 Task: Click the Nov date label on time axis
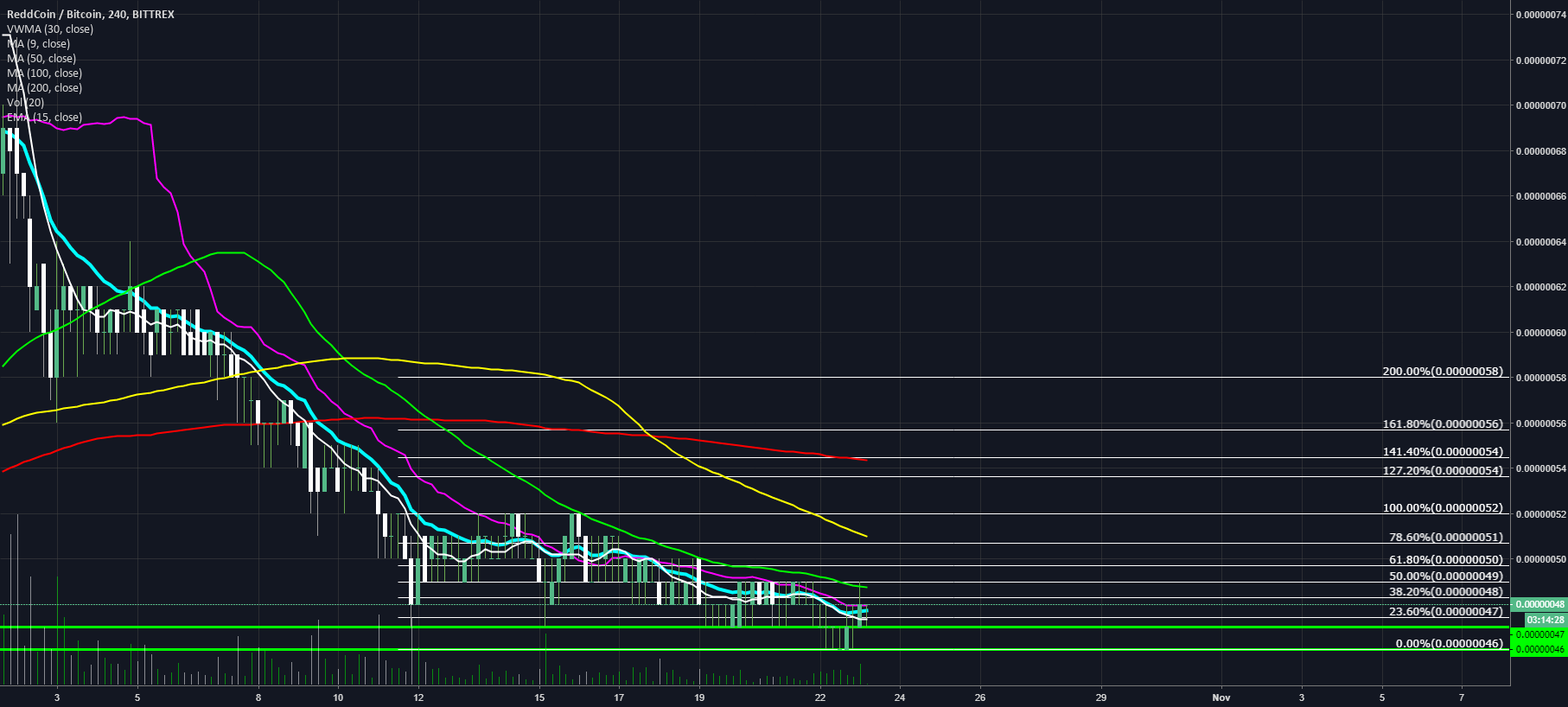point(1221,697)
